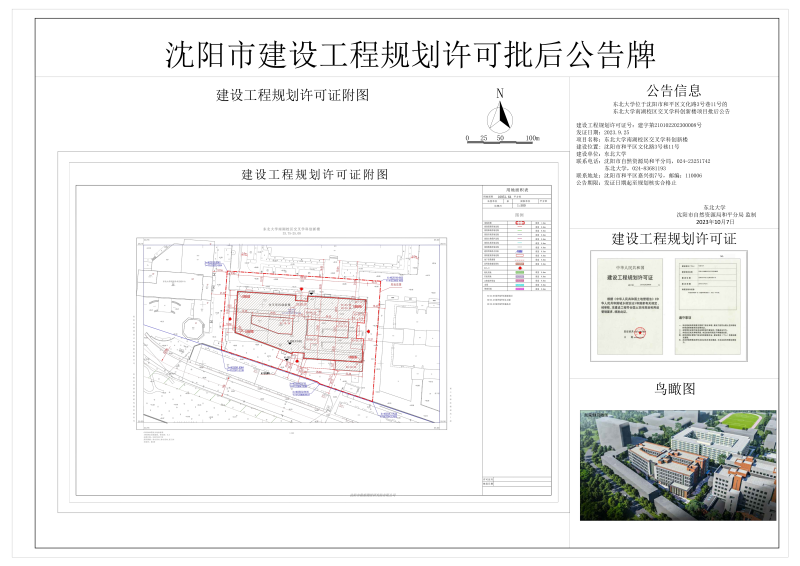Click the red seal on the permit certificate
This screenshot has width=800, height=566.
click(x=638, y=333)
